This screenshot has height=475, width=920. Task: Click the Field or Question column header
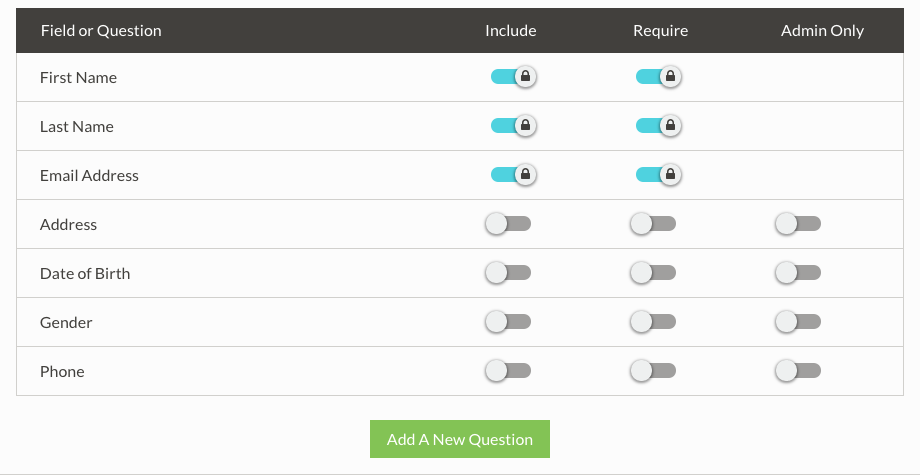(x=101, y=31)
